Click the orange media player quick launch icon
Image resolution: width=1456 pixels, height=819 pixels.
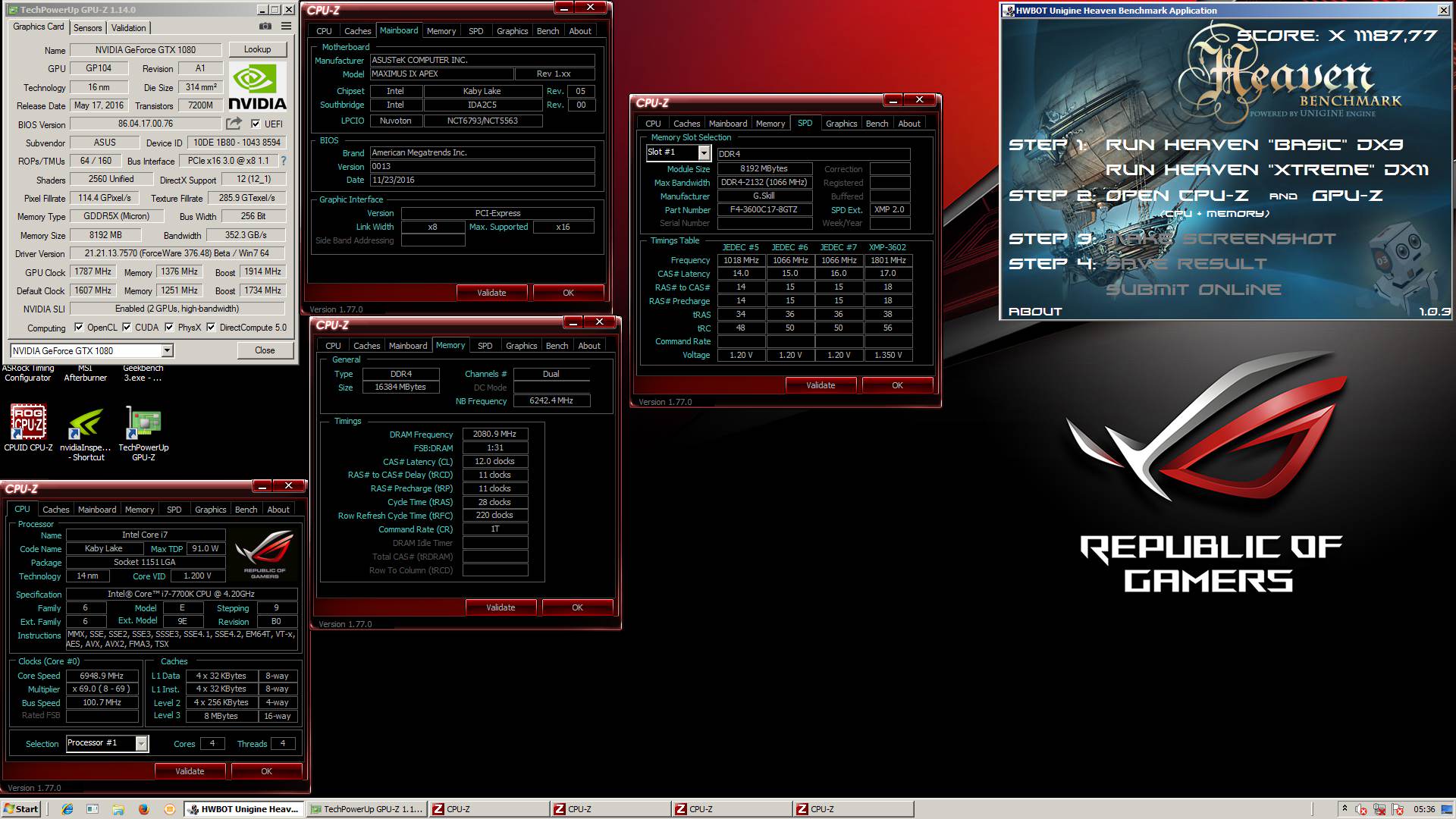click(x=169, y=809)
